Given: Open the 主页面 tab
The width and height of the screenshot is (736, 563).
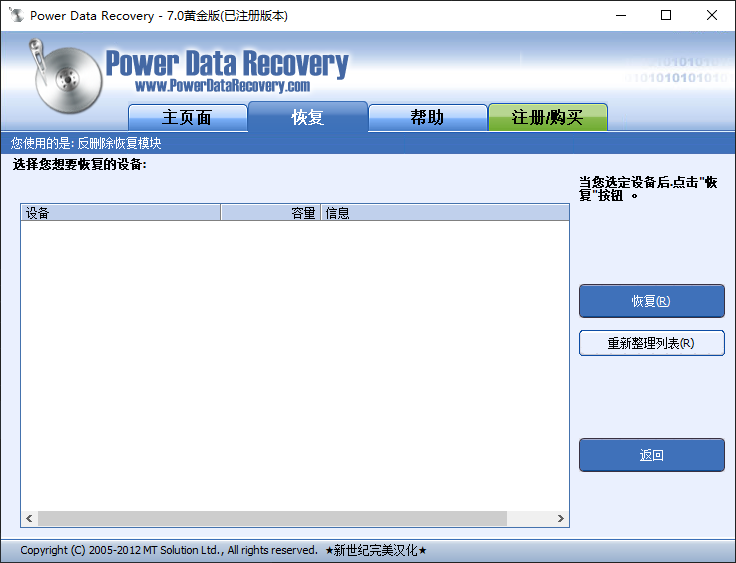Looking at the screenshot, I should [187, 117].
